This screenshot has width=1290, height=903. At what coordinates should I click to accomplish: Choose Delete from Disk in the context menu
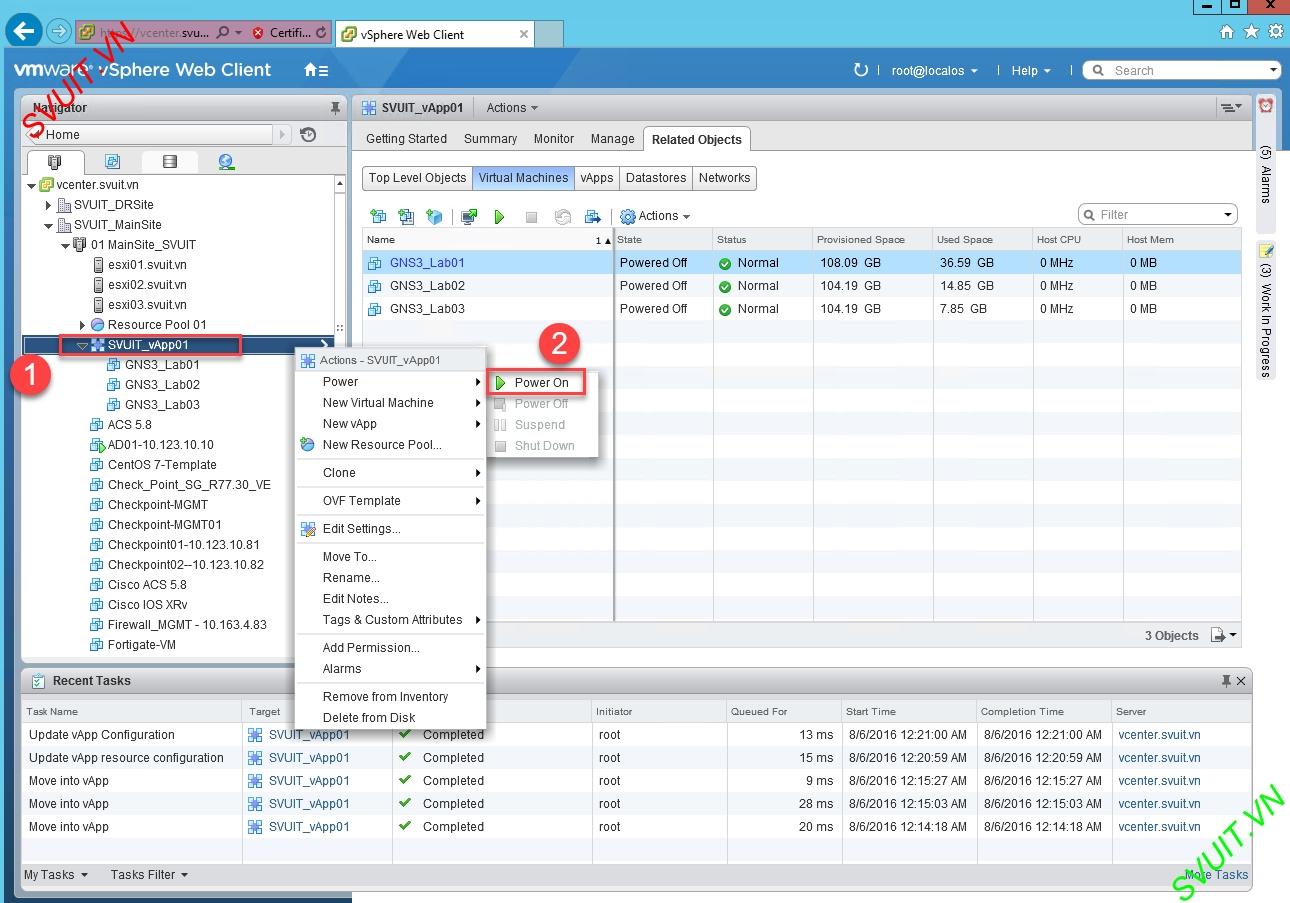click(x=390, y=718)
